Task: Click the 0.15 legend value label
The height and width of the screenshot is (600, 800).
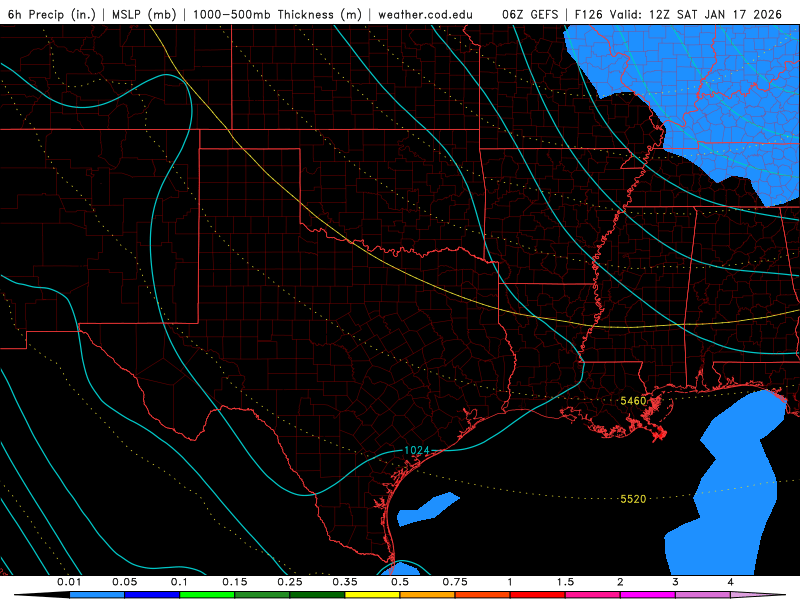Action: point(235,582)
